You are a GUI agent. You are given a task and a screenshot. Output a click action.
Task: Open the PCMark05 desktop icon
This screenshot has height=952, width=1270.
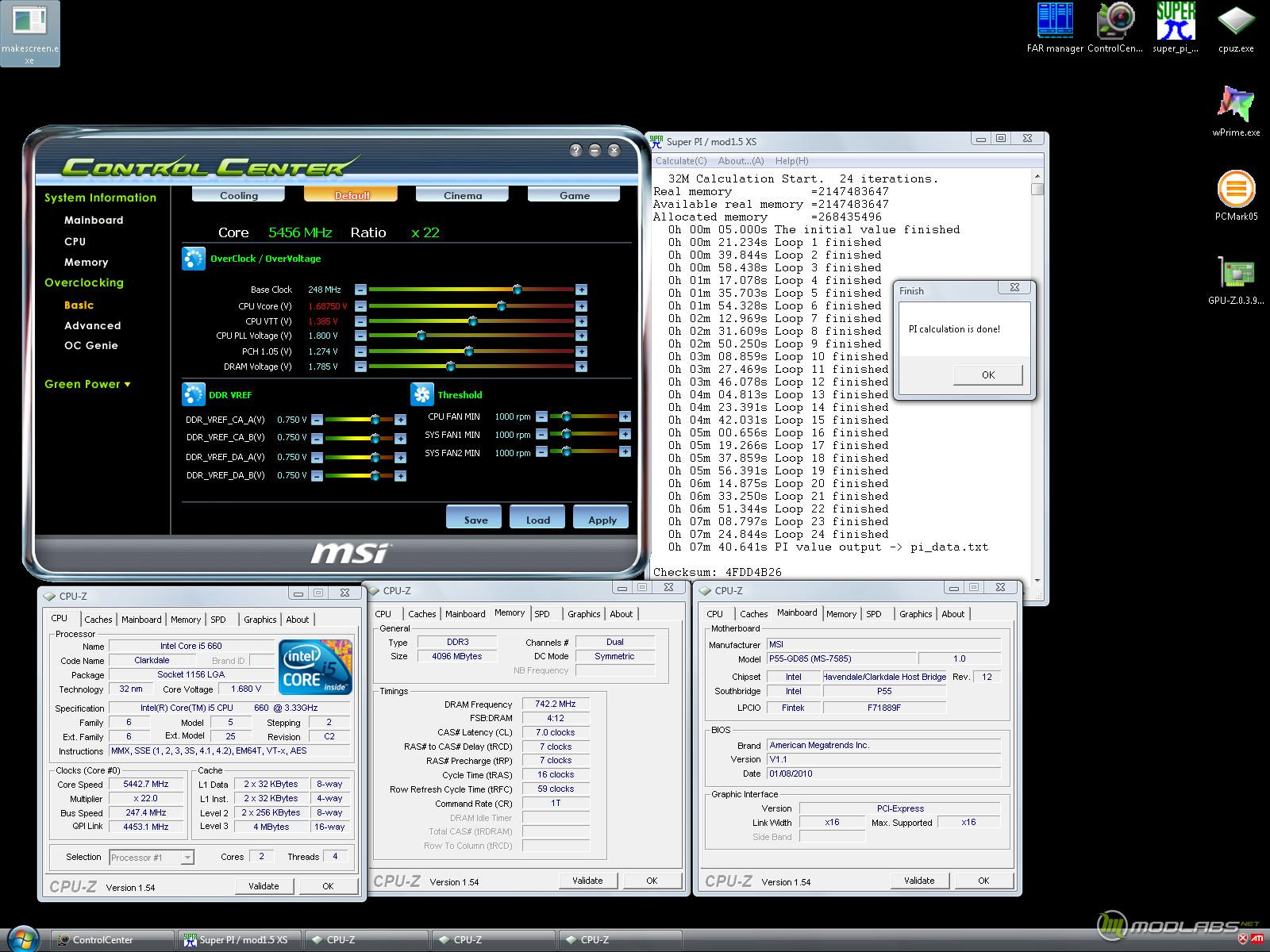1236,190
